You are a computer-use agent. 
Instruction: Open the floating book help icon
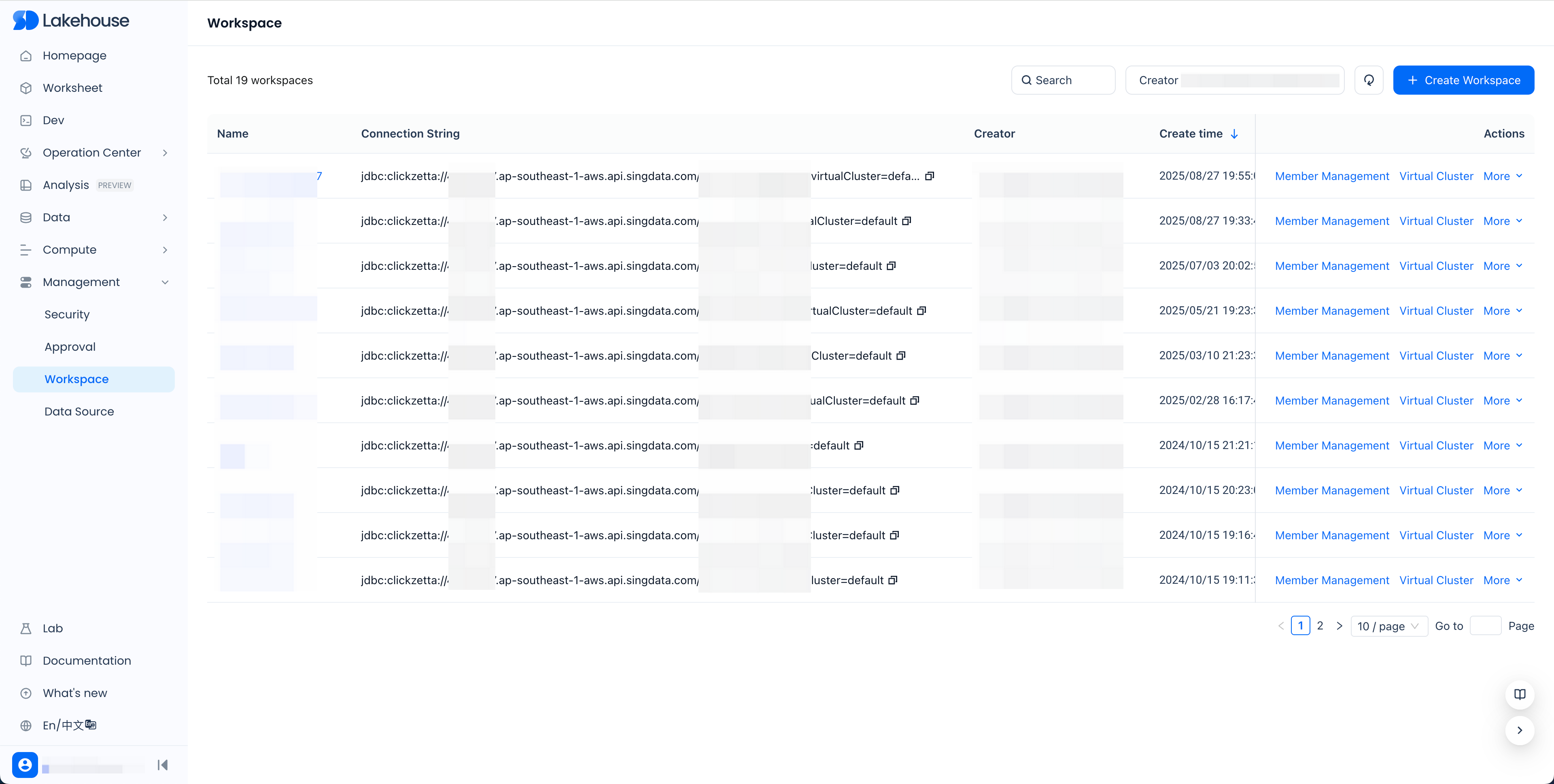(x=1520, y=694)
